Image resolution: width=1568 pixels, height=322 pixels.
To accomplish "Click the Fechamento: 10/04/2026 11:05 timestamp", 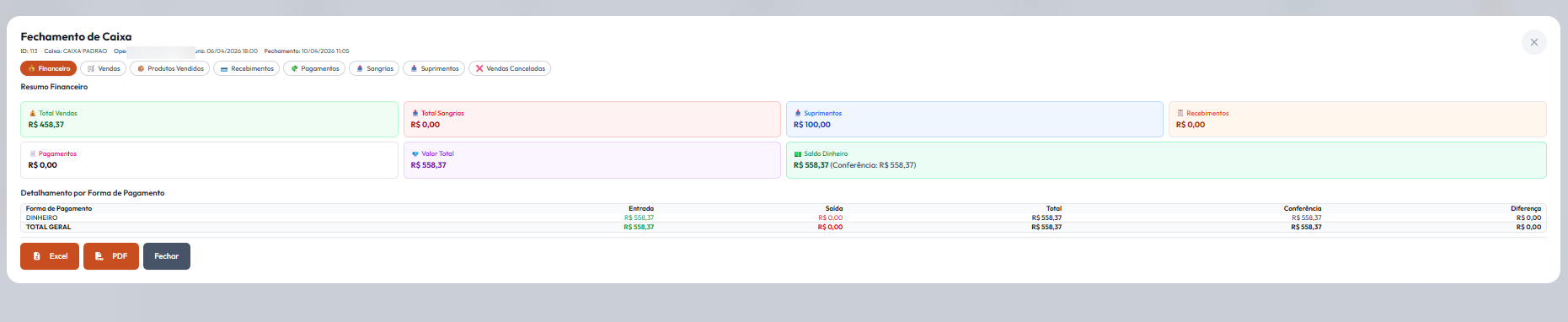I will pyautogui.click(x=307, y=51).
